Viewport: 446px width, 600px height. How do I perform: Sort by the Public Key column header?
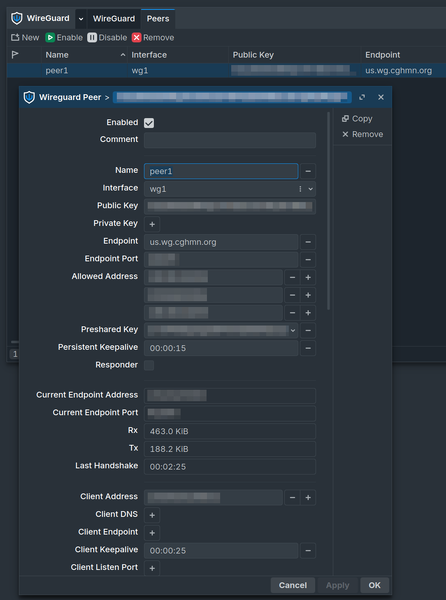[x=295, y=55]
